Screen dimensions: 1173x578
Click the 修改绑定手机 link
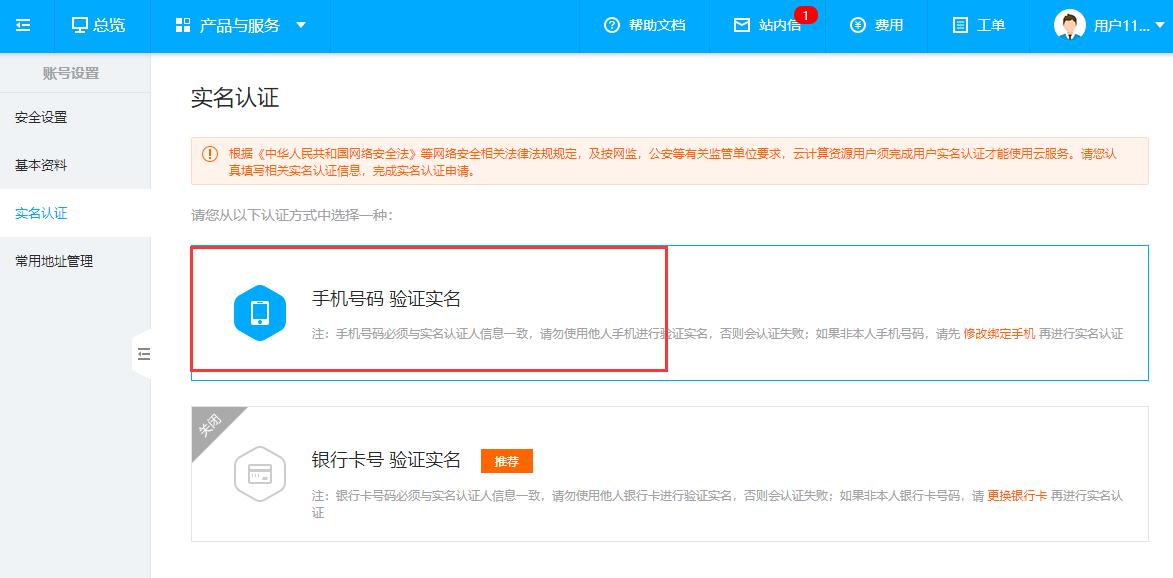[999, 333]
